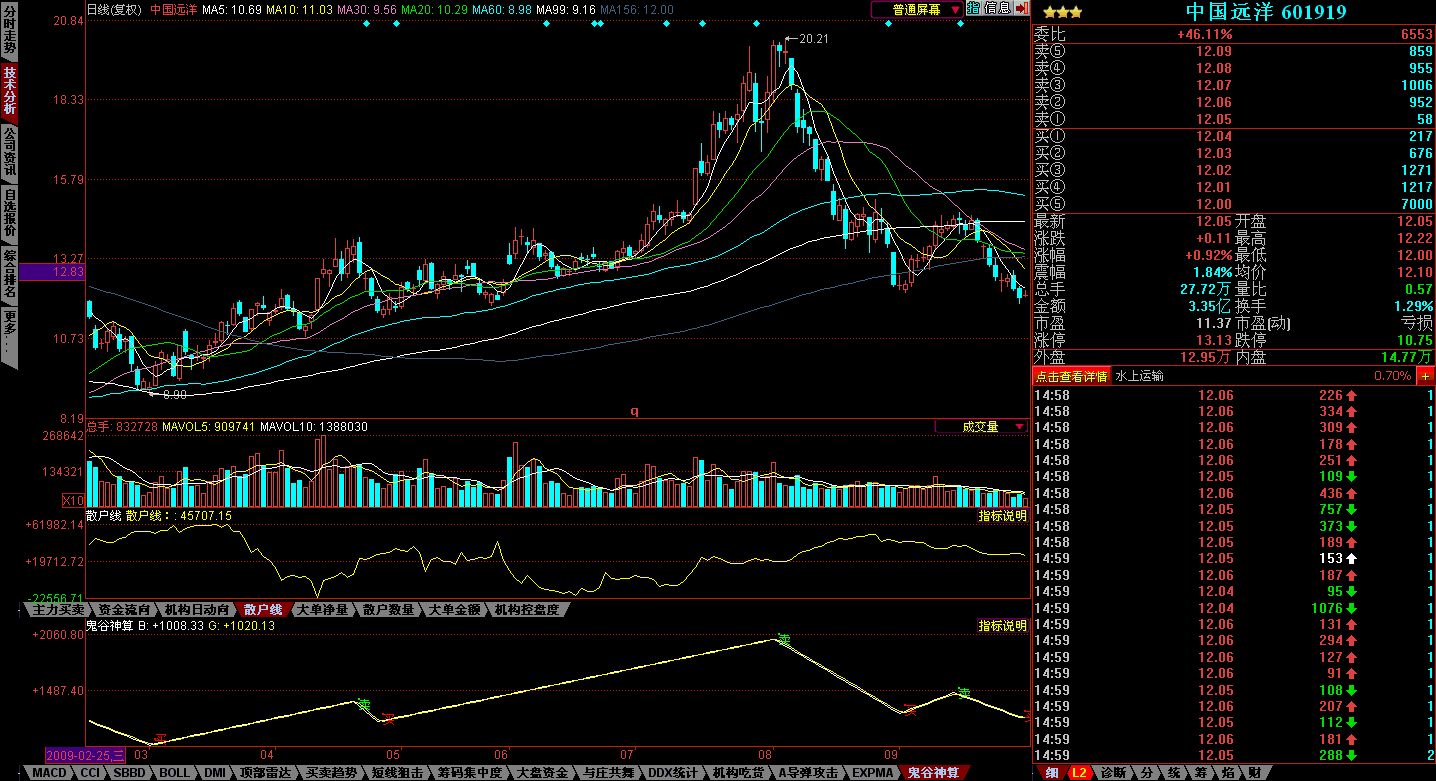
Task: Click the 卖⑤ ask row at 12.09
Action: coord(1234,52)
